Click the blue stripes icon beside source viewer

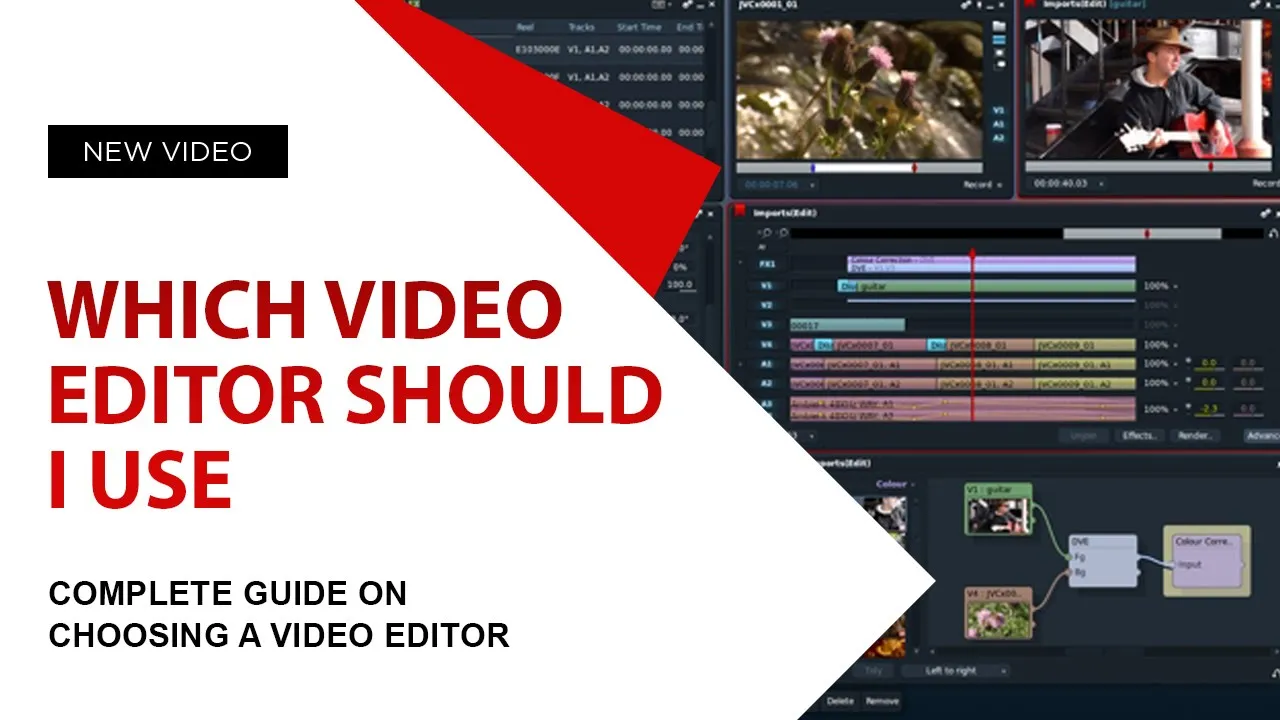(x=999, y=42)
